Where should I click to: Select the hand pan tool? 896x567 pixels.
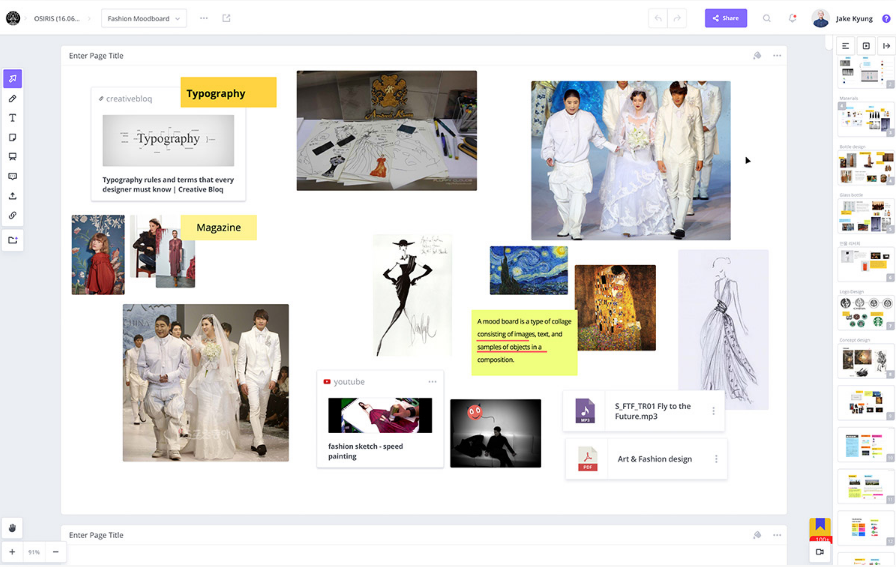[13, 528]
